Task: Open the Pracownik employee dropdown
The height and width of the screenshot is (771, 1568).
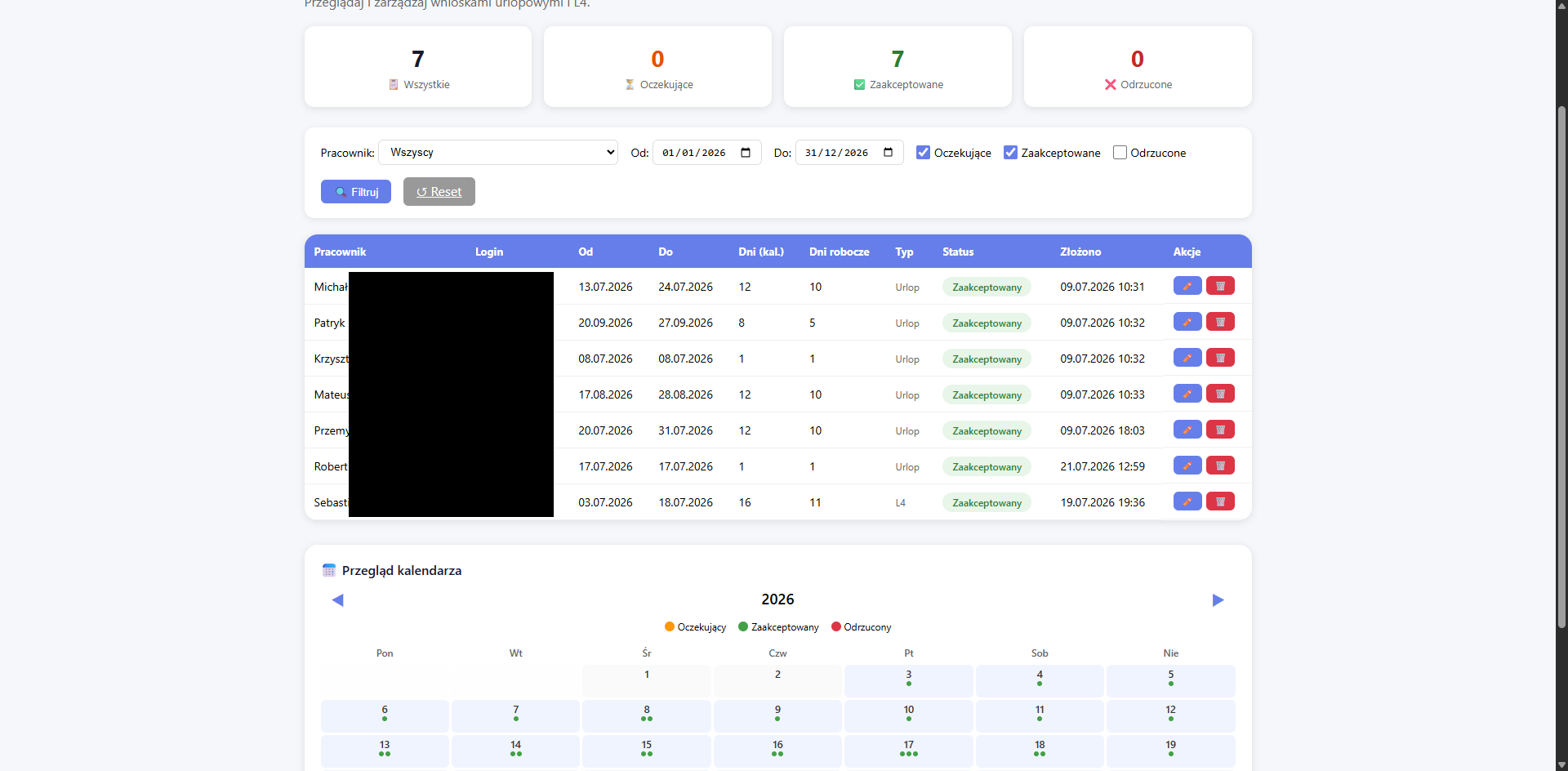Action: (498, 153)
